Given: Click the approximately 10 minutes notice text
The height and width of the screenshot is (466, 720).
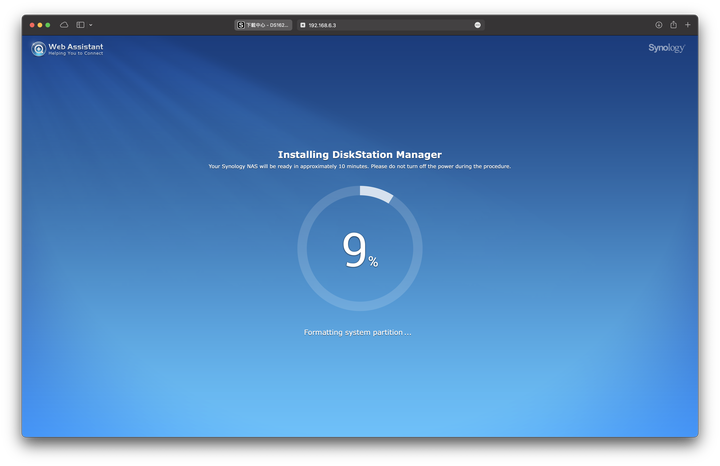Looking at the screenshot, I should [x=360, y=166].
